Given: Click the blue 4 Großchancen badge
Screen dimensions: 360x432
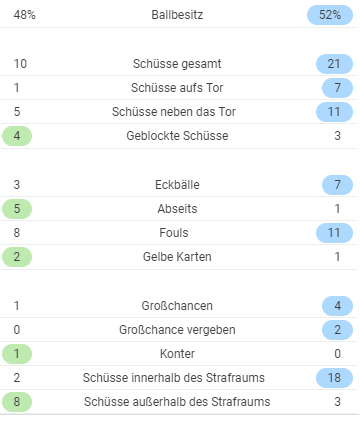Looking at the screenshot, I should (337, 306).
